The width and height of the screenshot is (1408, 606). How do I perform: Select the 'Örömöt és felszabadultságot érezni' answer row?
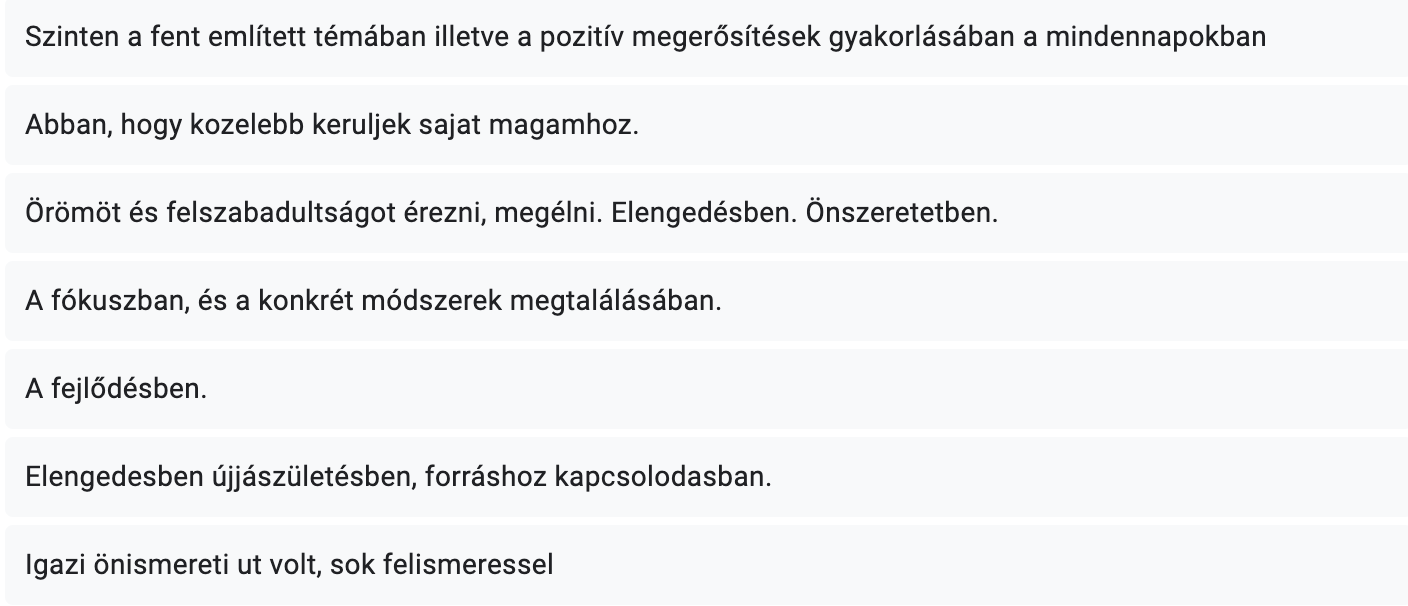coord(706,215)
